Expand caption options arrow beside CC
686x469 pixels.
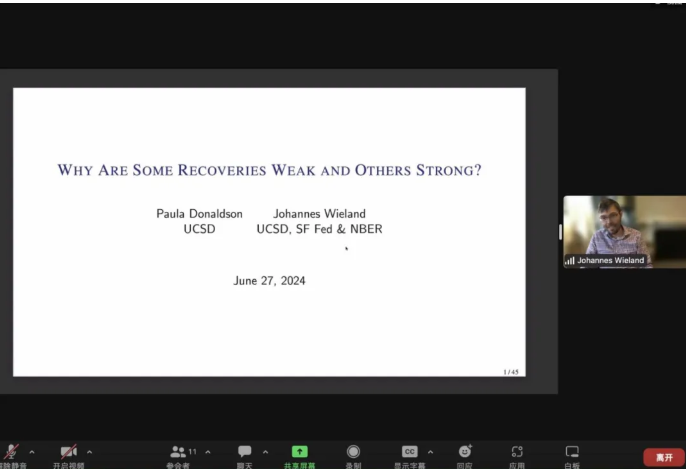pyautogui.click(x=430, y=452)
